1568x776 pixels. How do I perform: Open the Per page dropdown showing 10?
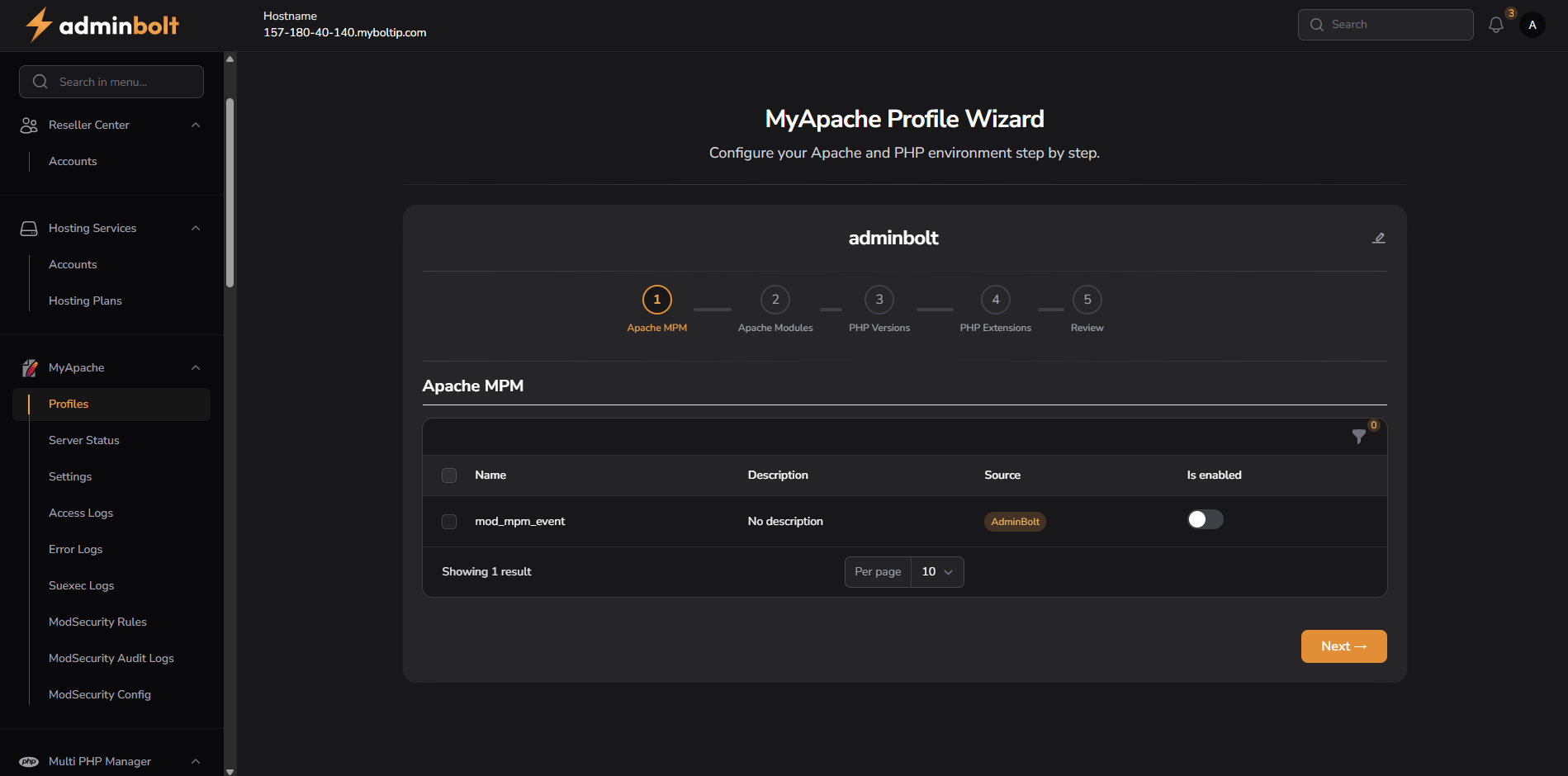936,571
